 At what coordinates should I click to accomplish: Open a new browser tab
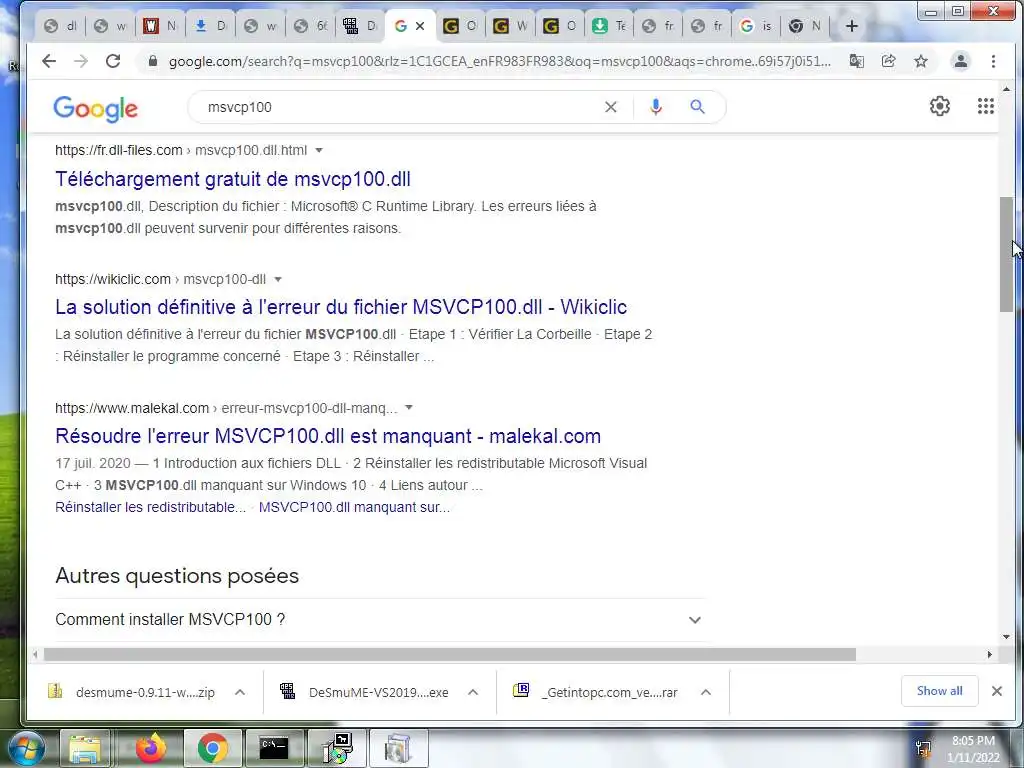pyautogui.click(x=852, y=26)
